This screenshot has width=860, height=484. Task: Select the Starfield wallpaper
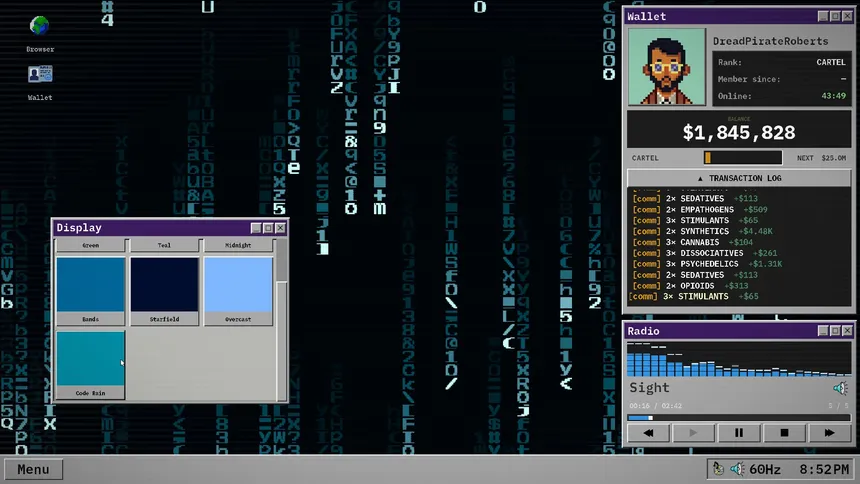(165, 291)
